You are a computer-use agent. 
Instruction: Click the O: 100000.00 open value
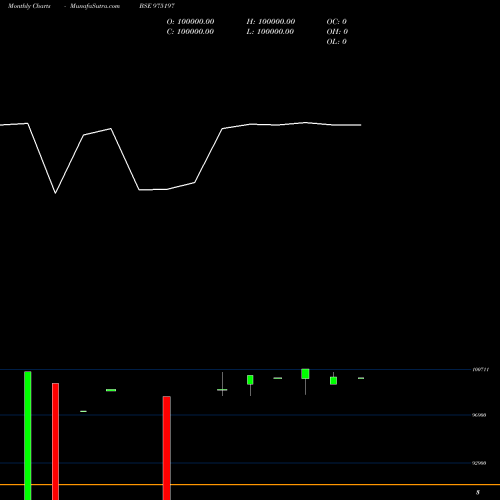tap(190, 22)
